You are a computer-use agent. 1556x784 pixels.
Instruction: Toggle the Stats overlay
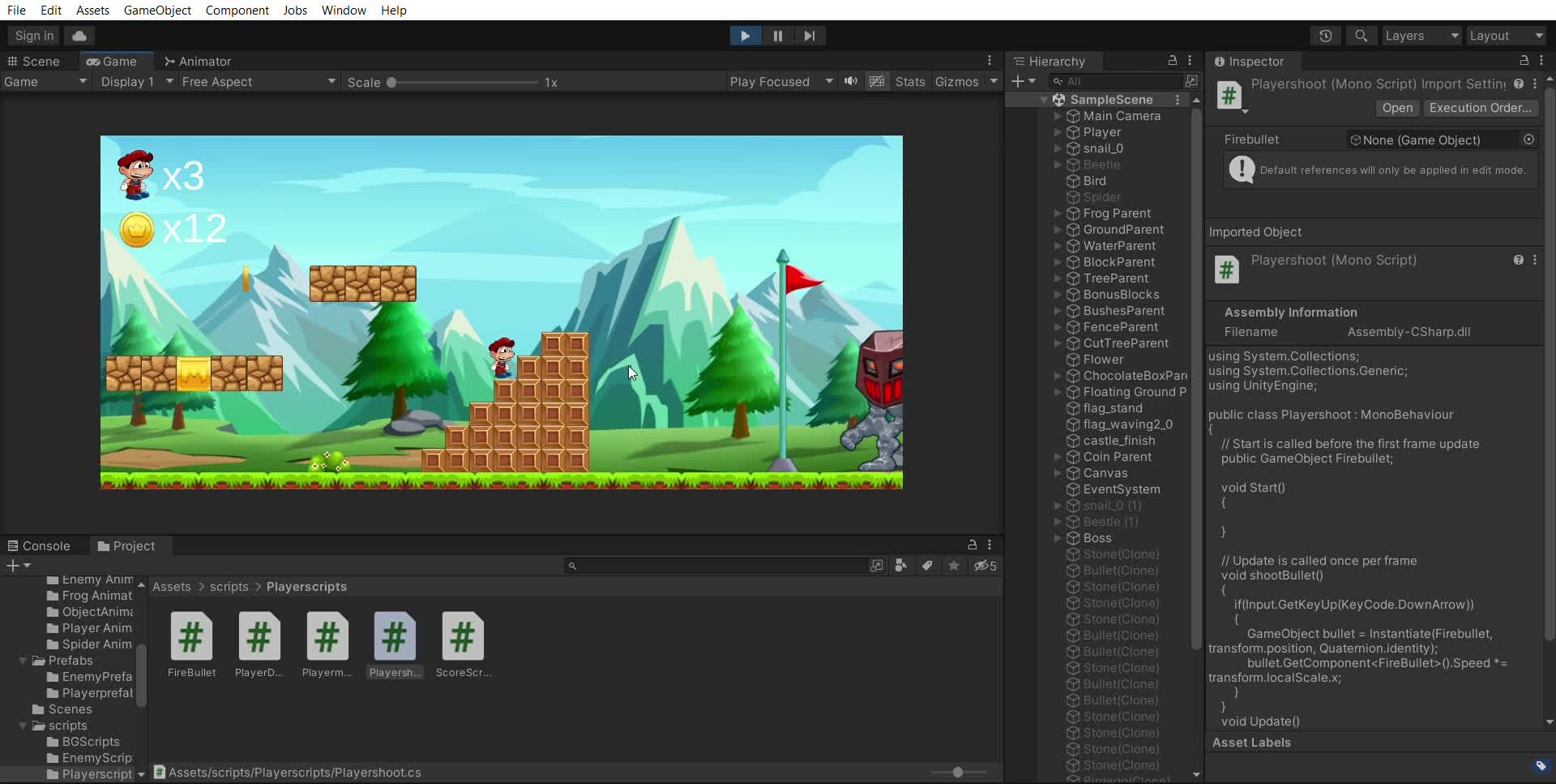pos(909,81)
